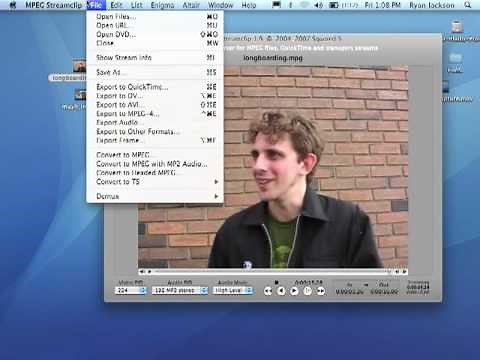Screen dimensions: 480x360
Task: Select Export to Other Formats… item
Action: click(x=155, y=132)
